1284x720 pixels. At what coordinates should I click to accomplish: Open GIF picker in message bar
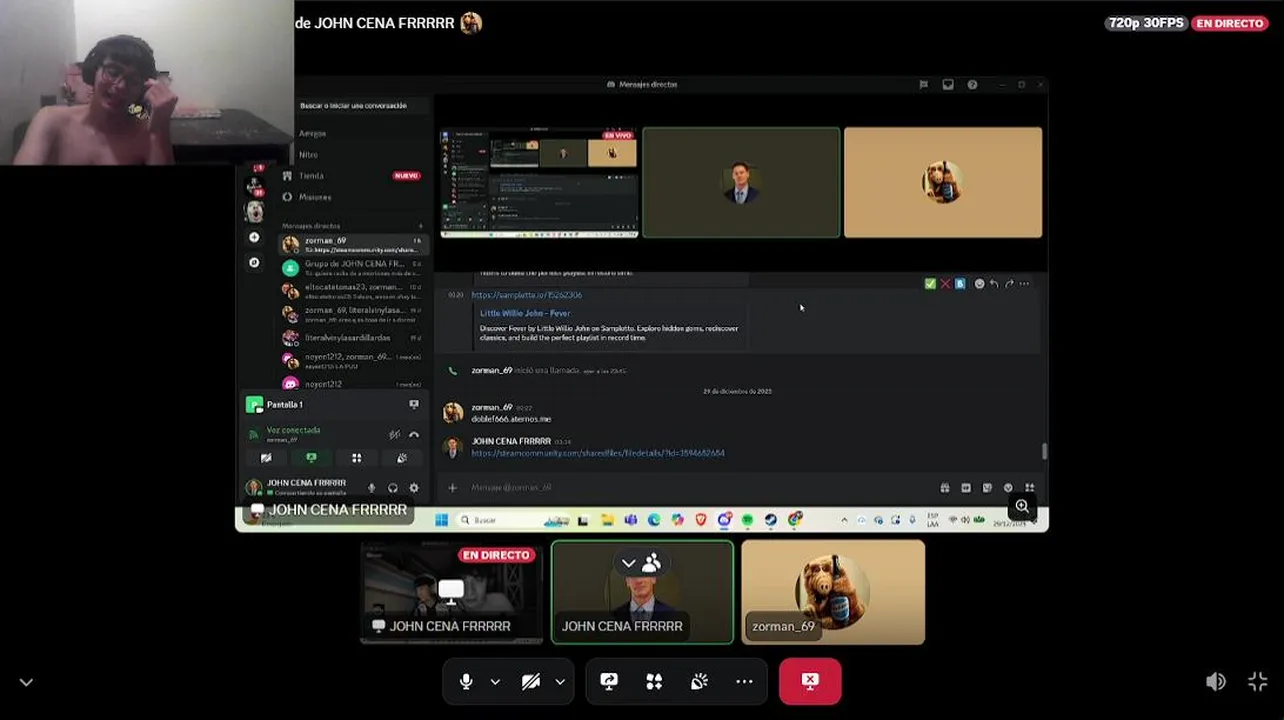(966, 488)
